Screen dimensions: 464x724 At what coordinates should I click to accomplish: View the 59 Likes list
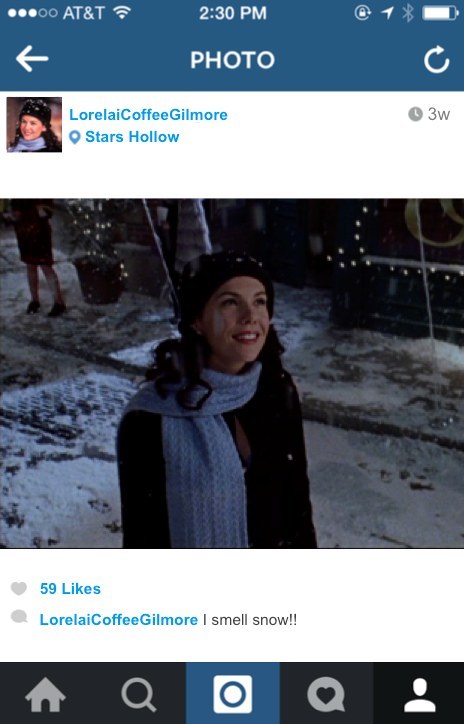(x=70, y=589)
